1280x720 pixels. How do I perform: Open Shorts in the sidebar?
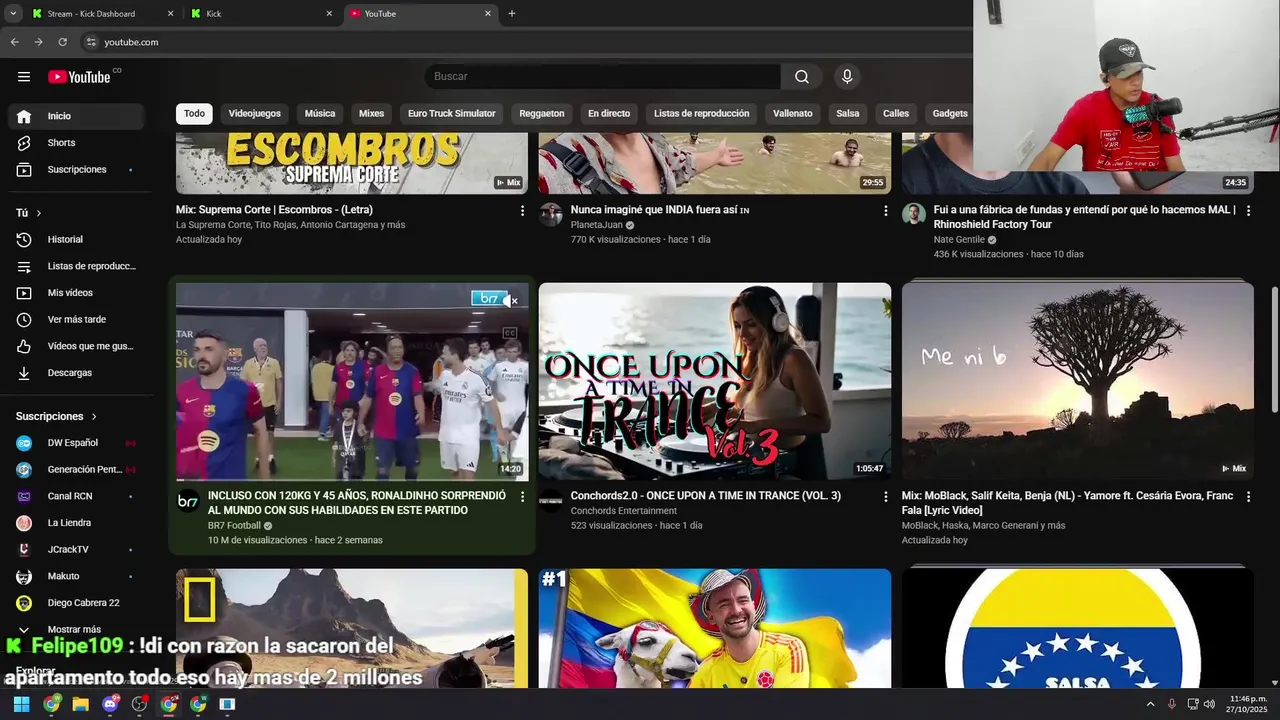pos(78,143)
